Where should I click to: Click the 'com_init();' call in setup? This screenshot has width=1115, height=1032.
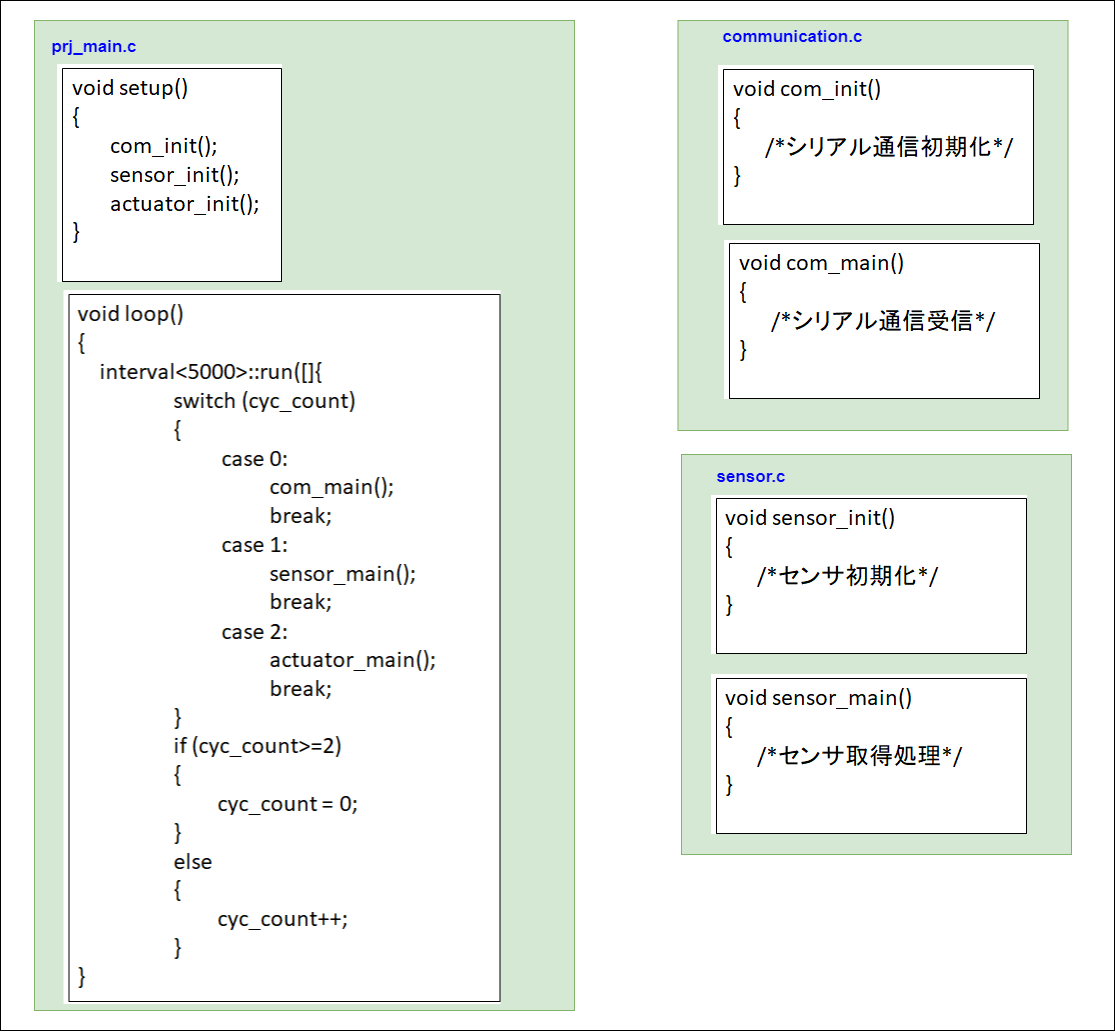coord(164,146)
